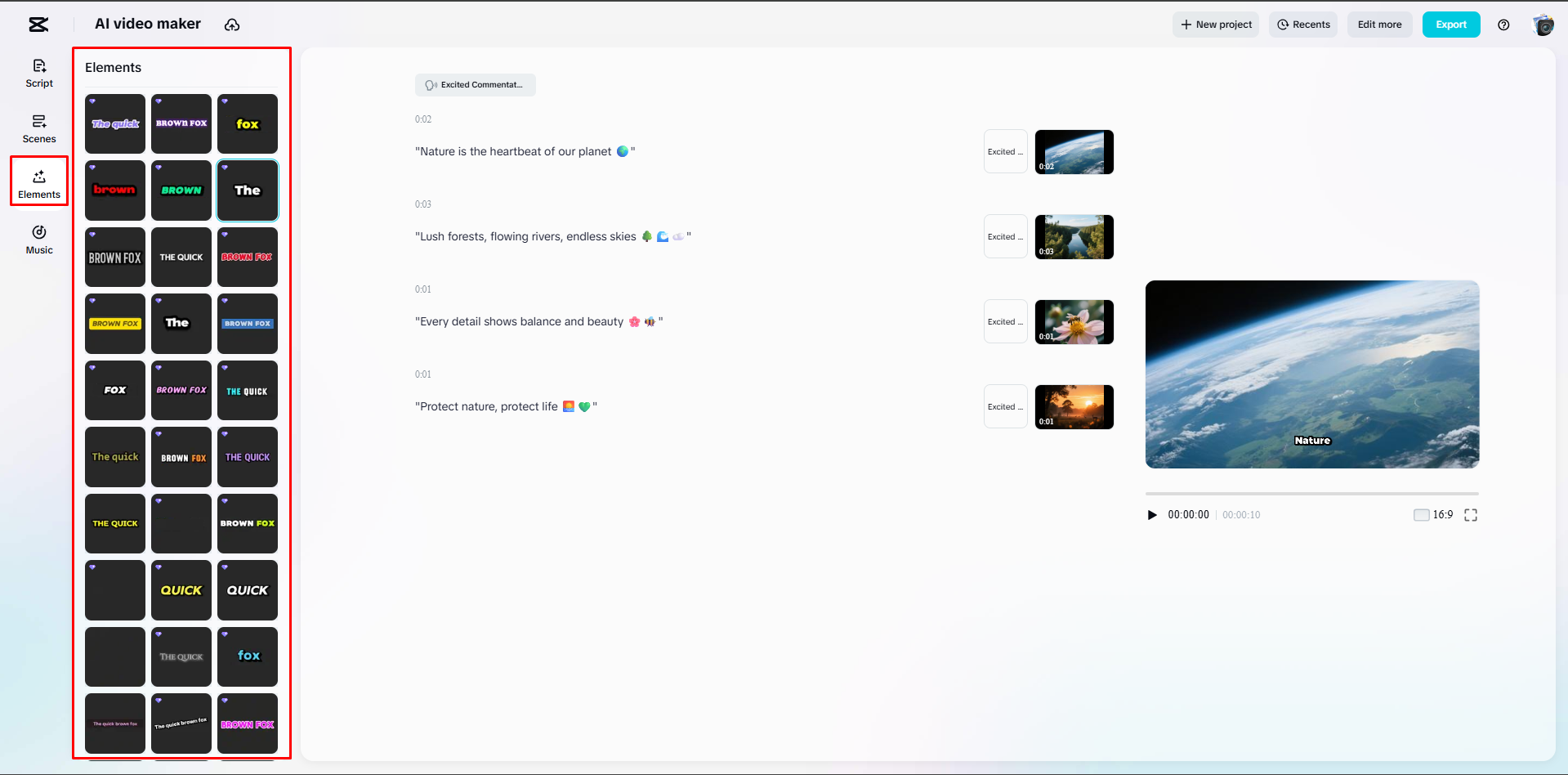
Task: Apply the blue "fox" text style
Action: [x=248, y=656]
